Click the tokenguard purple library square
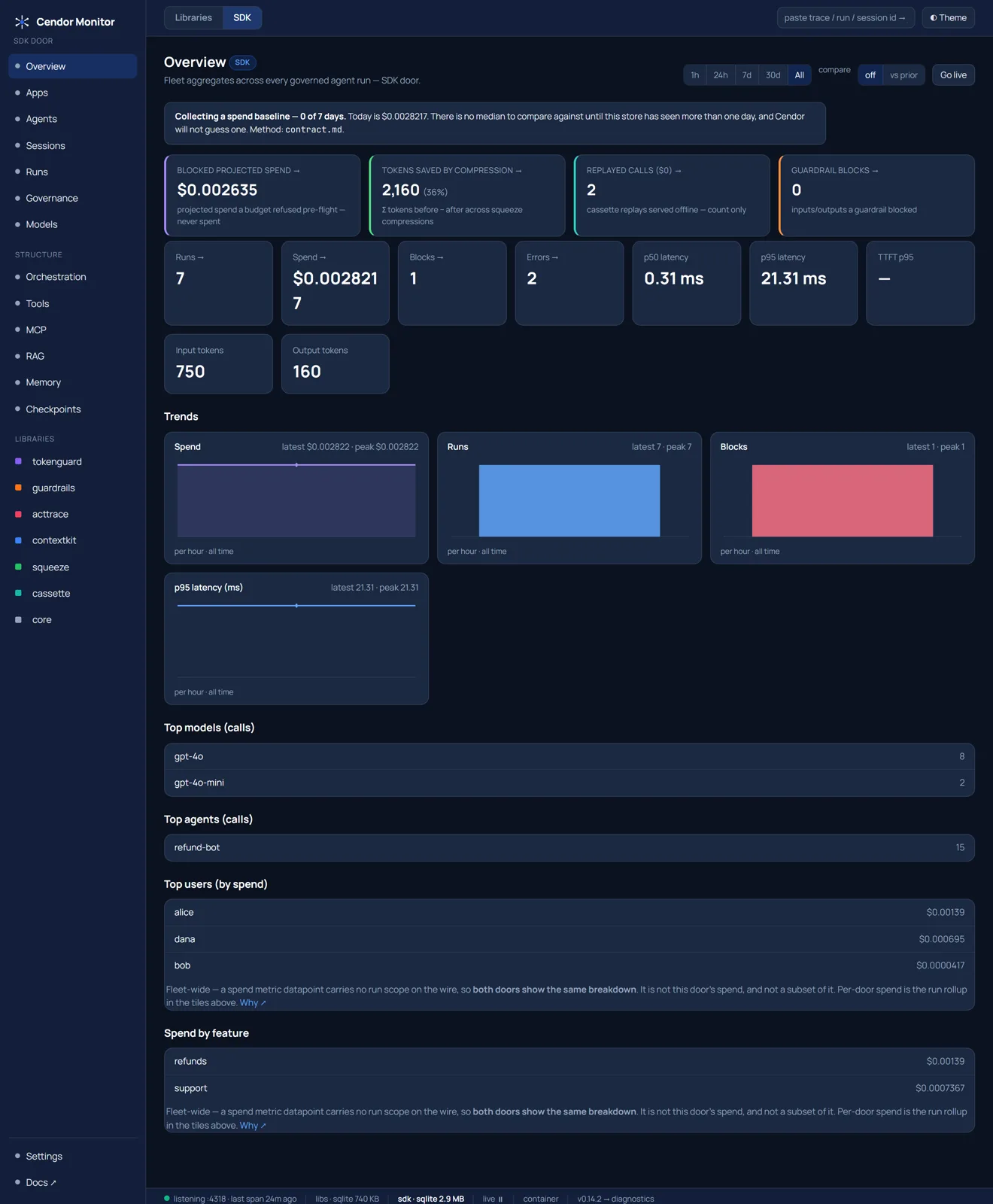993x1204 pixels. (x=18, y=461)
